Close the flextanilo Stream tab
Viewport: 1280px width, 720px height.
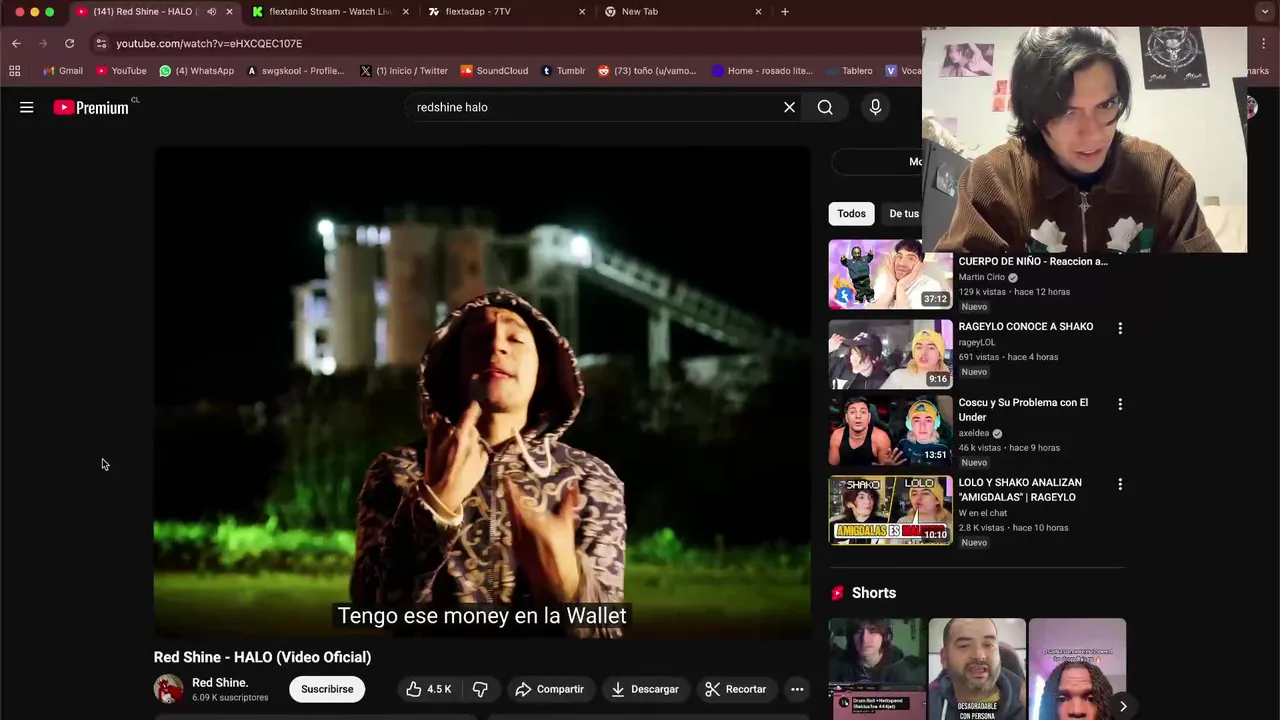(x=405, y=12)
